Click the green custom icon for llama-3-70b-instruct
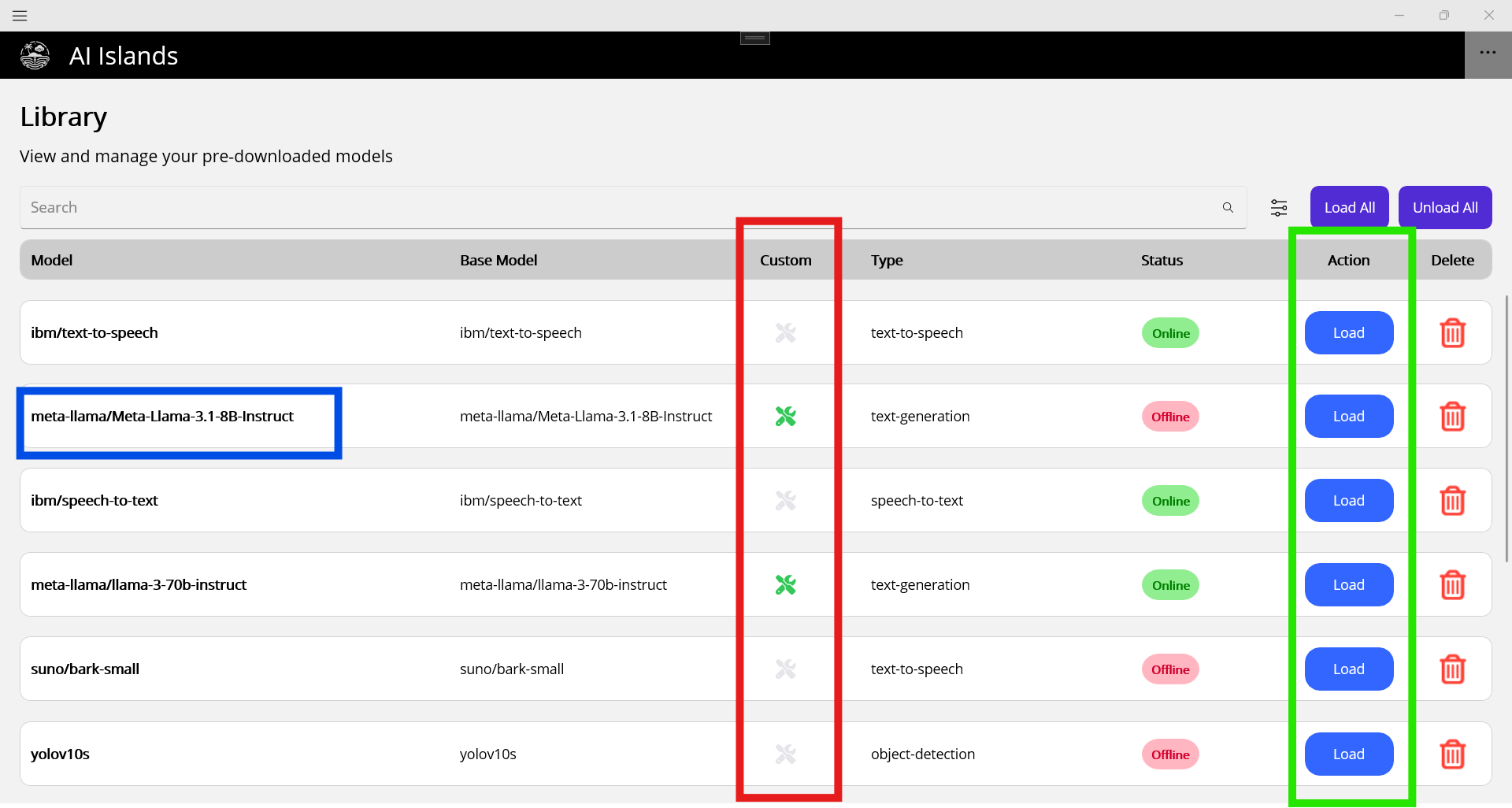 pyautogui.click(x=786, y=585)
